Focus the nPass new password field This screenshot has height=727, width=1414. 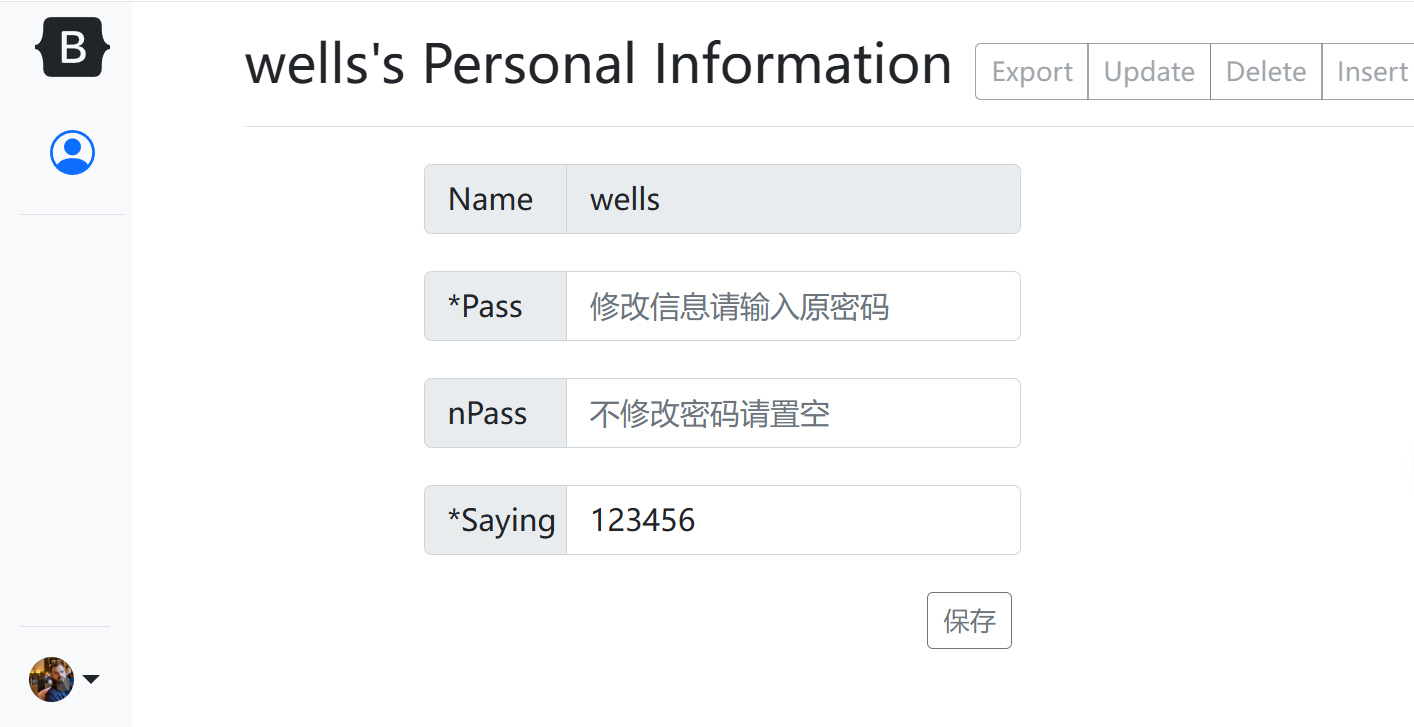793,413
